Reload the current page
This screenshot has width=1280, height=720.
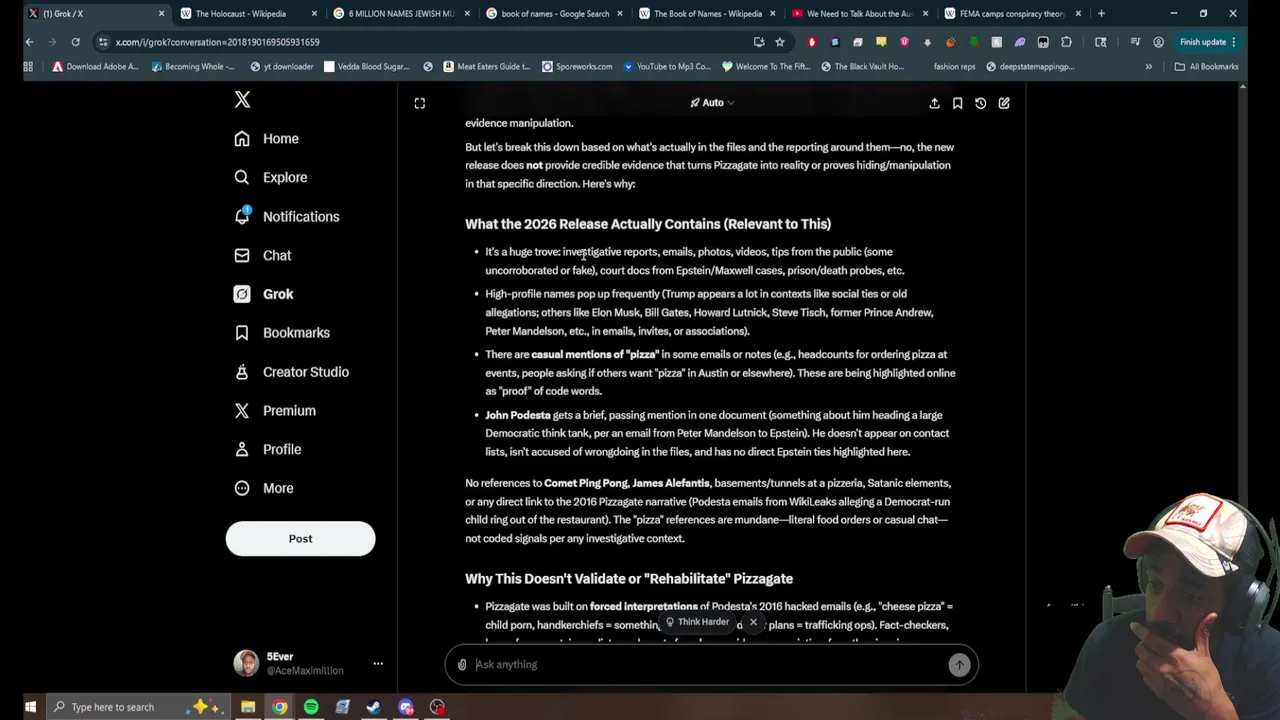pyautogui.click(x=75, y=42)
